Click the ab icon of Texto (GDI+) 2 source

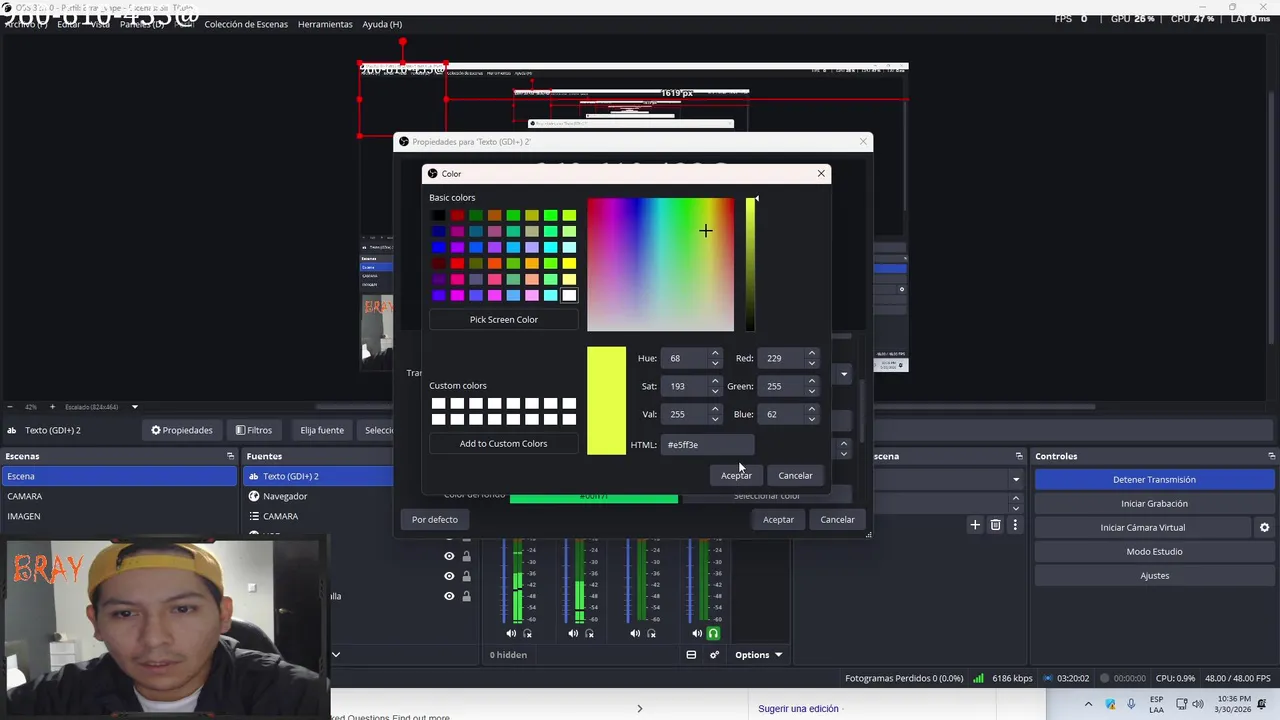coord(254,476)
